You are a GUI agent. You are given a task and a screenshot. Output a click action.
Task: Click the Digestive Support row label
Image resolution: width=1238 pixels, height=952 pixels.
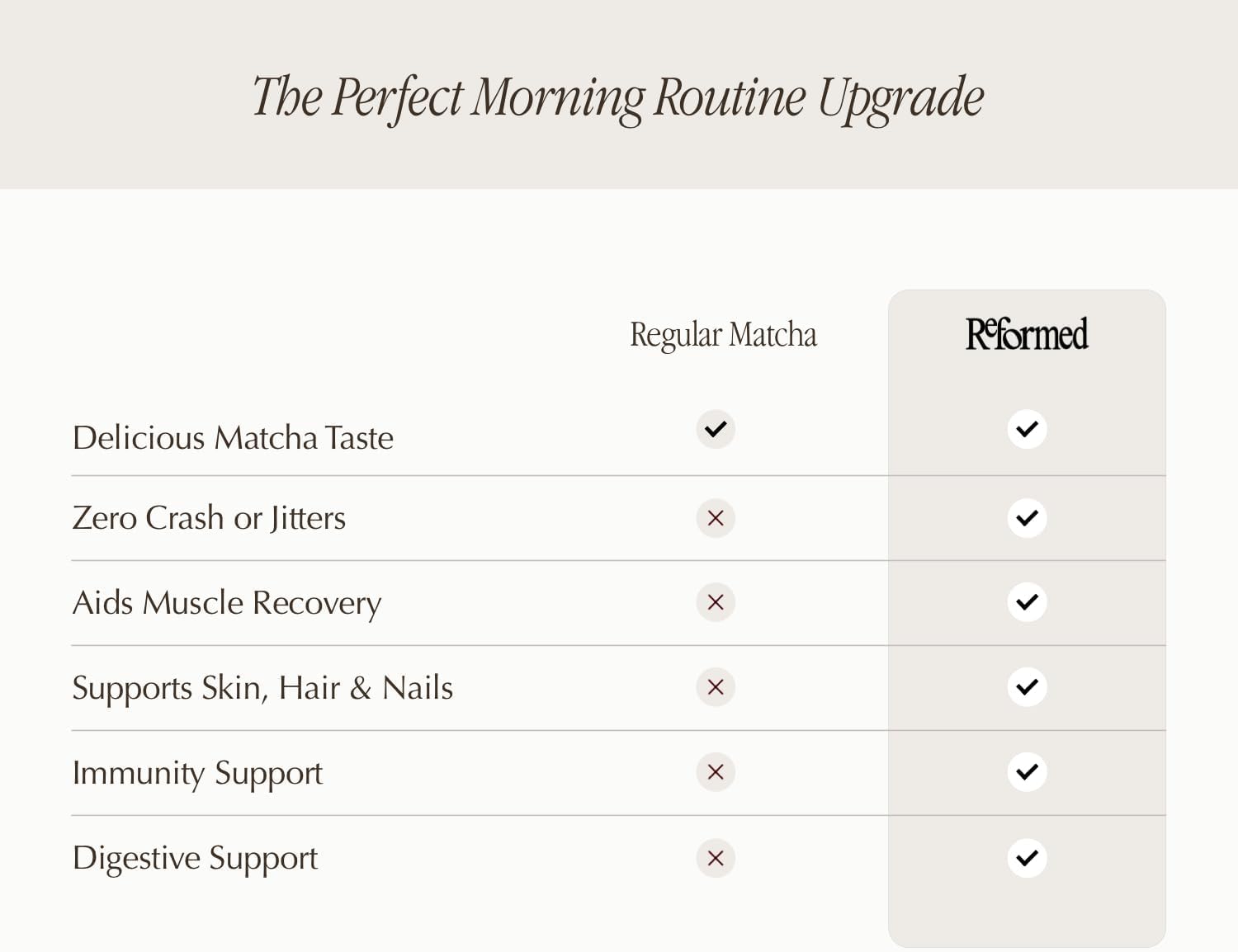(195, 858)
